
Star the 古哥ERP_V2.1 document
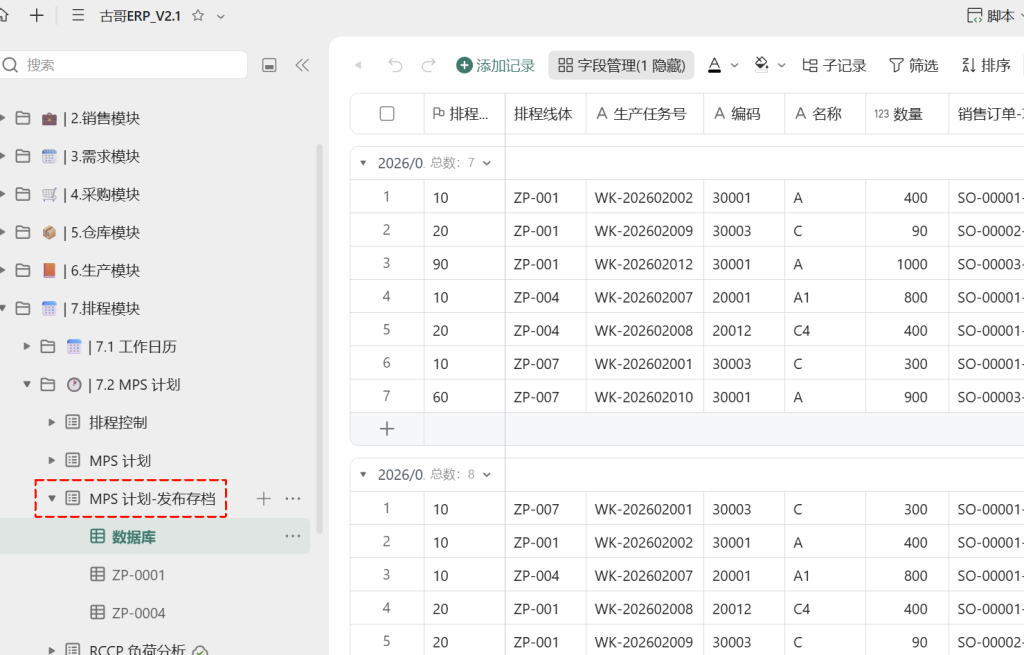(198, 16)
